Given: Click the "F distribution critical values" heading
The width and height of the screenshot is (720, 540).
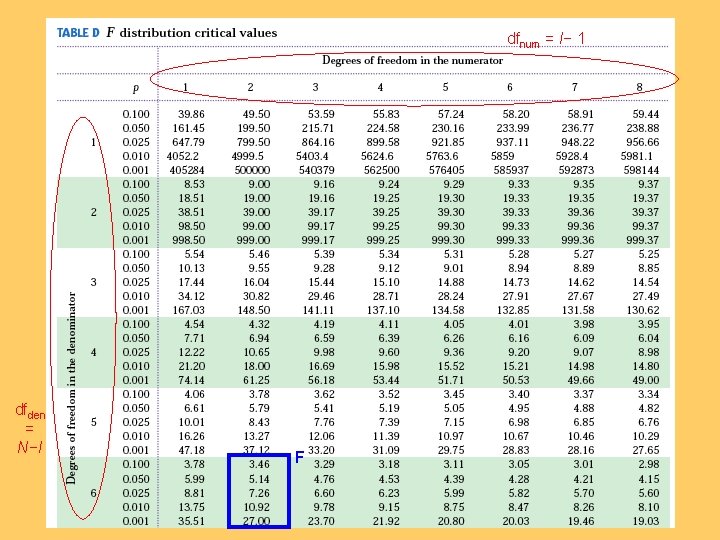Looking at the screenshot, I should click(191, 33).
